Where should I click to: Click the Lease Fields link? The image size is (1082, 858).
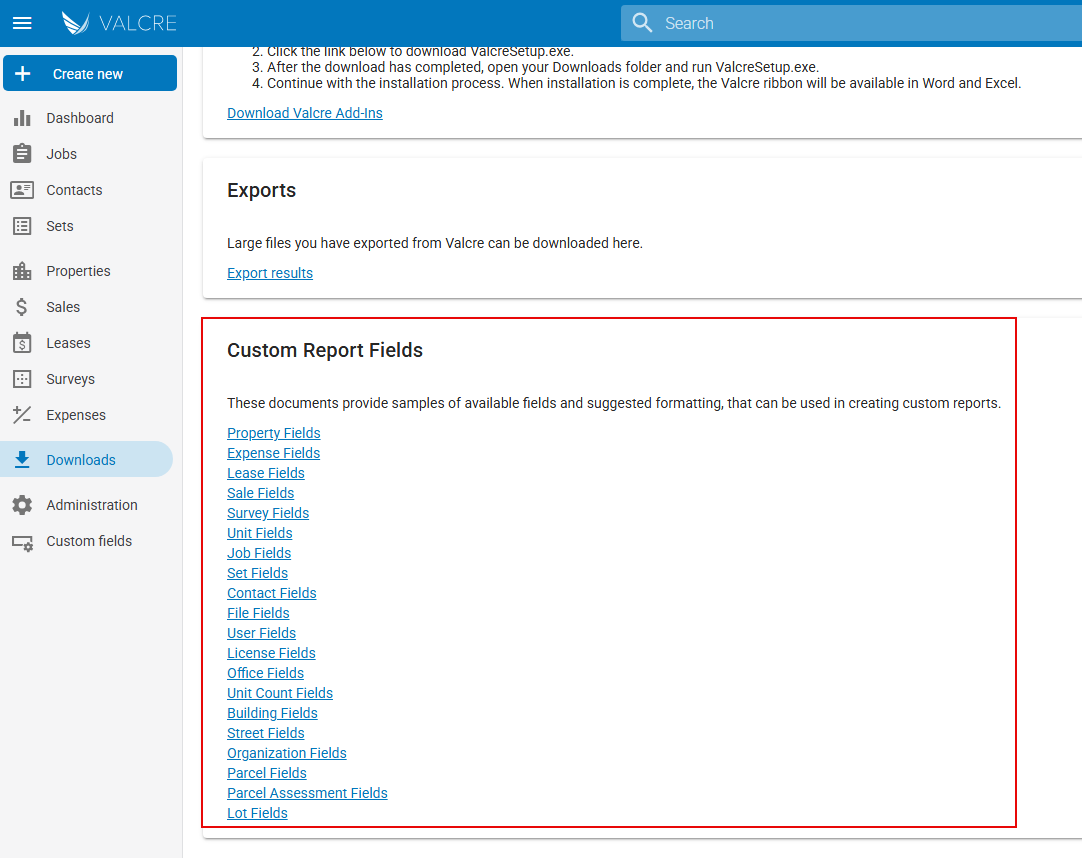[266, 473]
